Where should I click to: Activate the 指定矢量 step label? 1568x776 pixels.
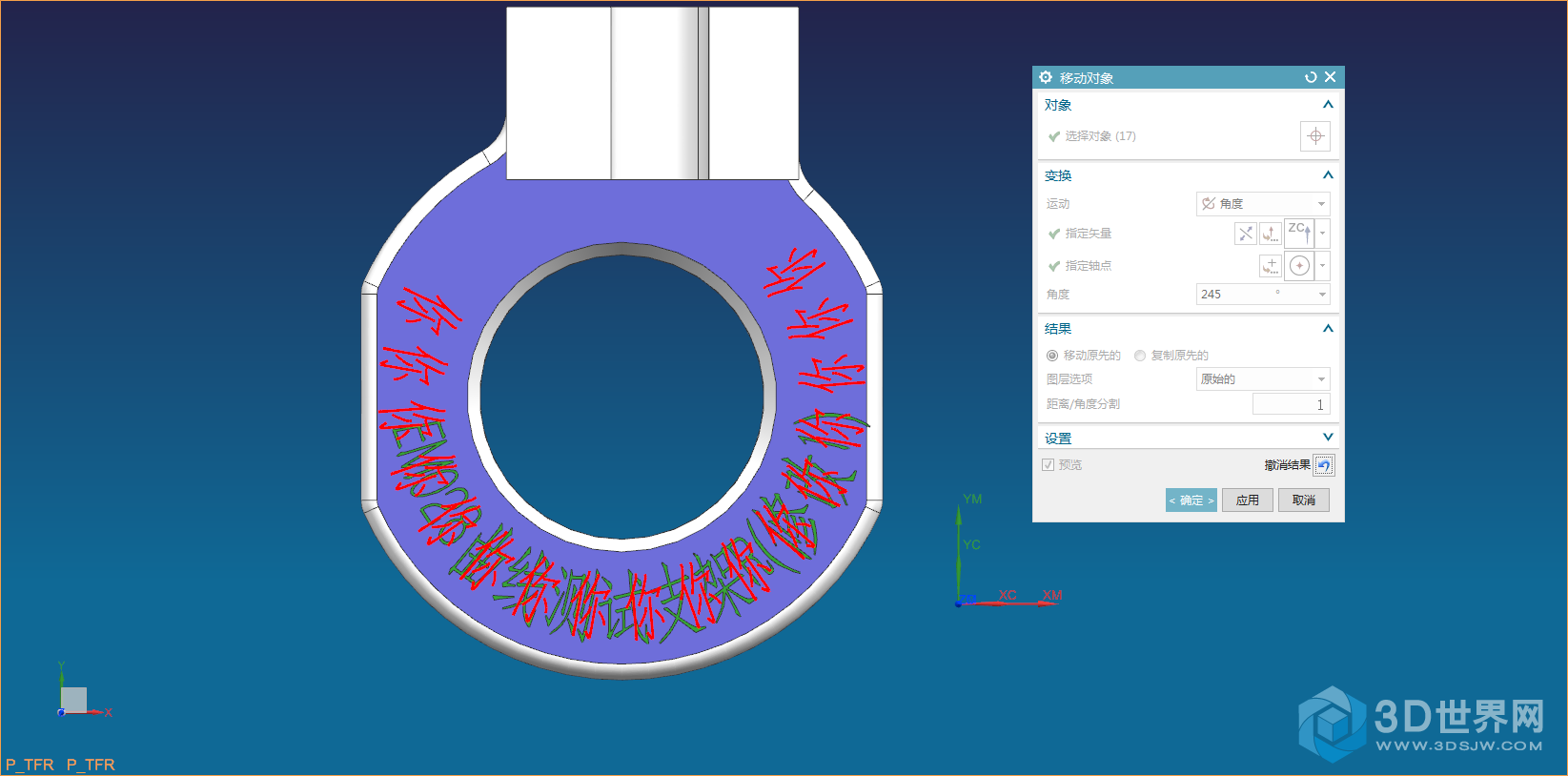1089,234
